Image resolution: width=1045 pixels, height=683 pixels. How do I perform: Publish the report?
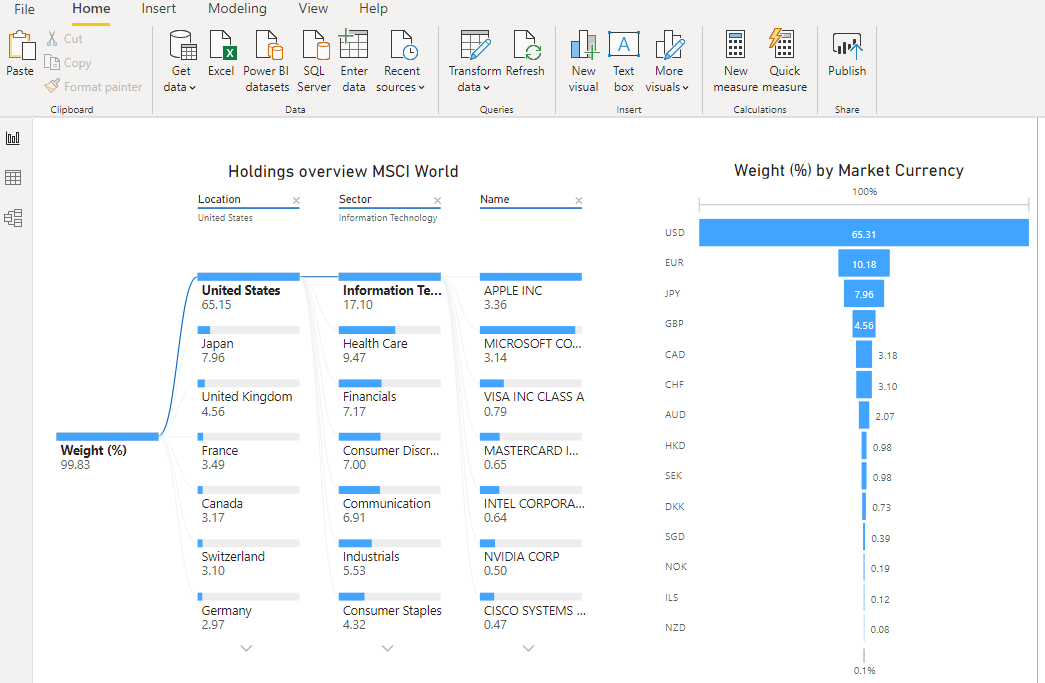point(847,53)
